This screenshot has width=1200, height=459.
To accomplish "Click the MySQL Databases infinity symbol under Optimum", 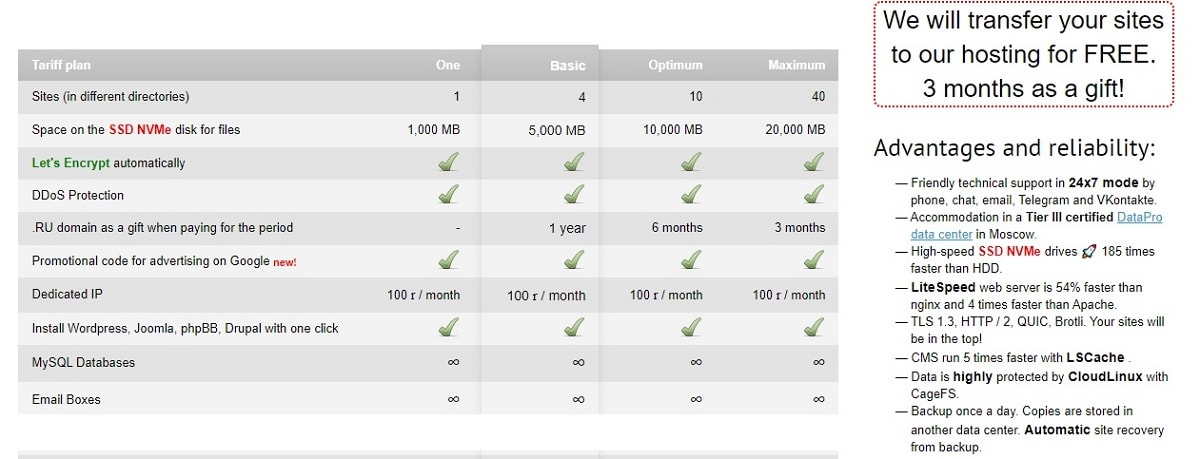I will point(696,362).
